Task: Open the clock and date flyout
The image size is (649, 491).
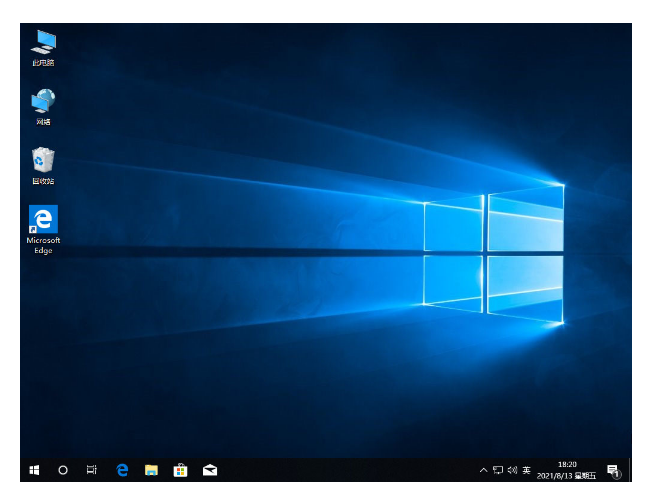Action: tap(566, 469)
